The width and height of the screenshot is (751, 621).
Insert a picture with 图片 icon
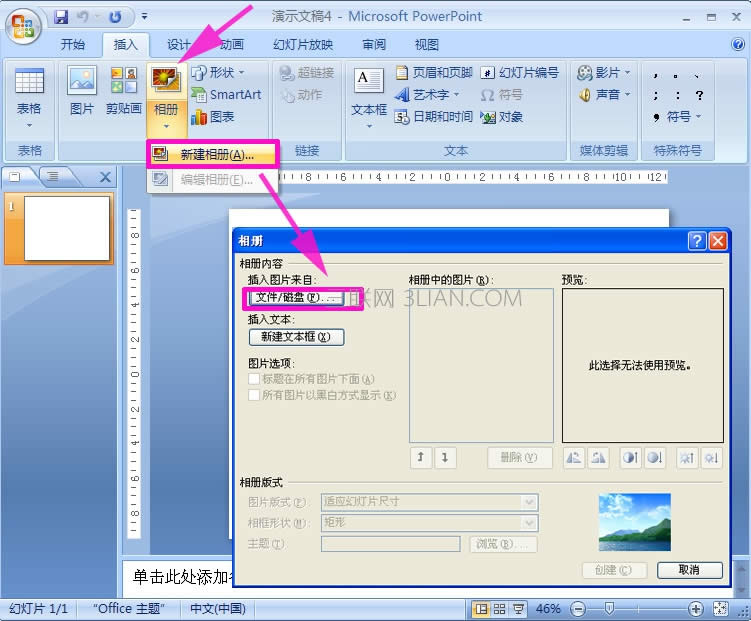[81, 80]
